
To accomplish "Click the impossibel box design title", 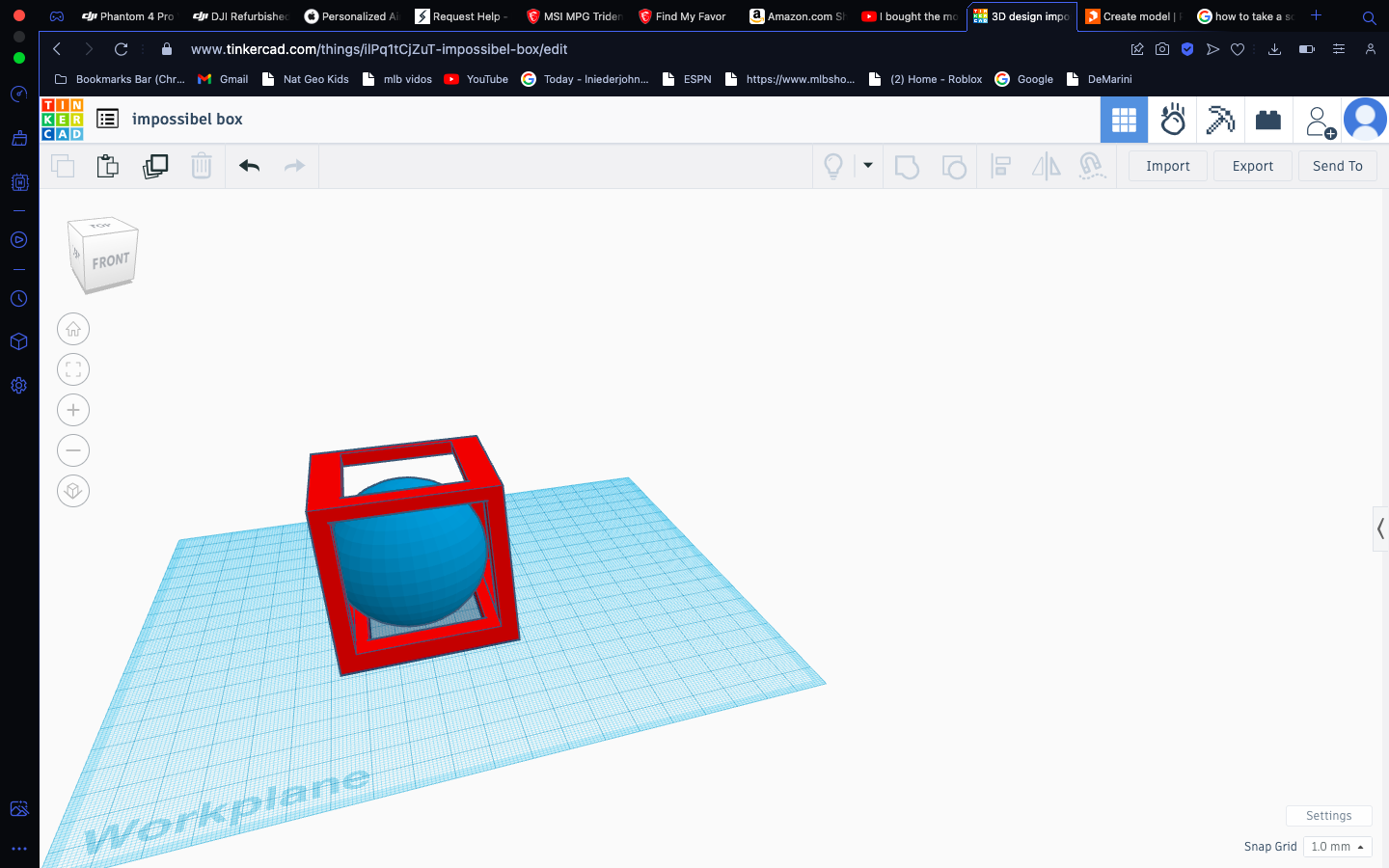I will [x=187, y=119].
